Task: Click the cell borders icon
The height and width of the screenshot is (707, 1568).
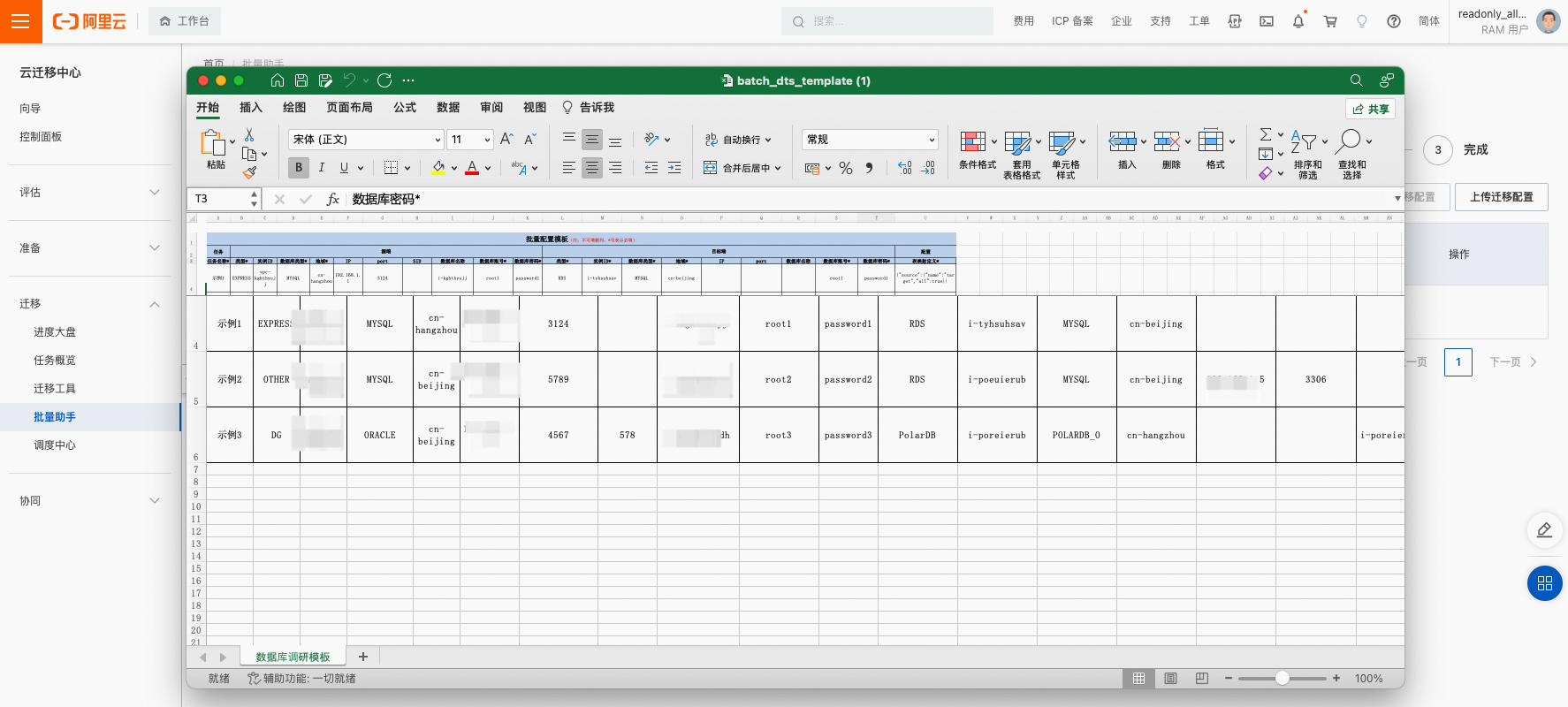Action: [391, 167]
